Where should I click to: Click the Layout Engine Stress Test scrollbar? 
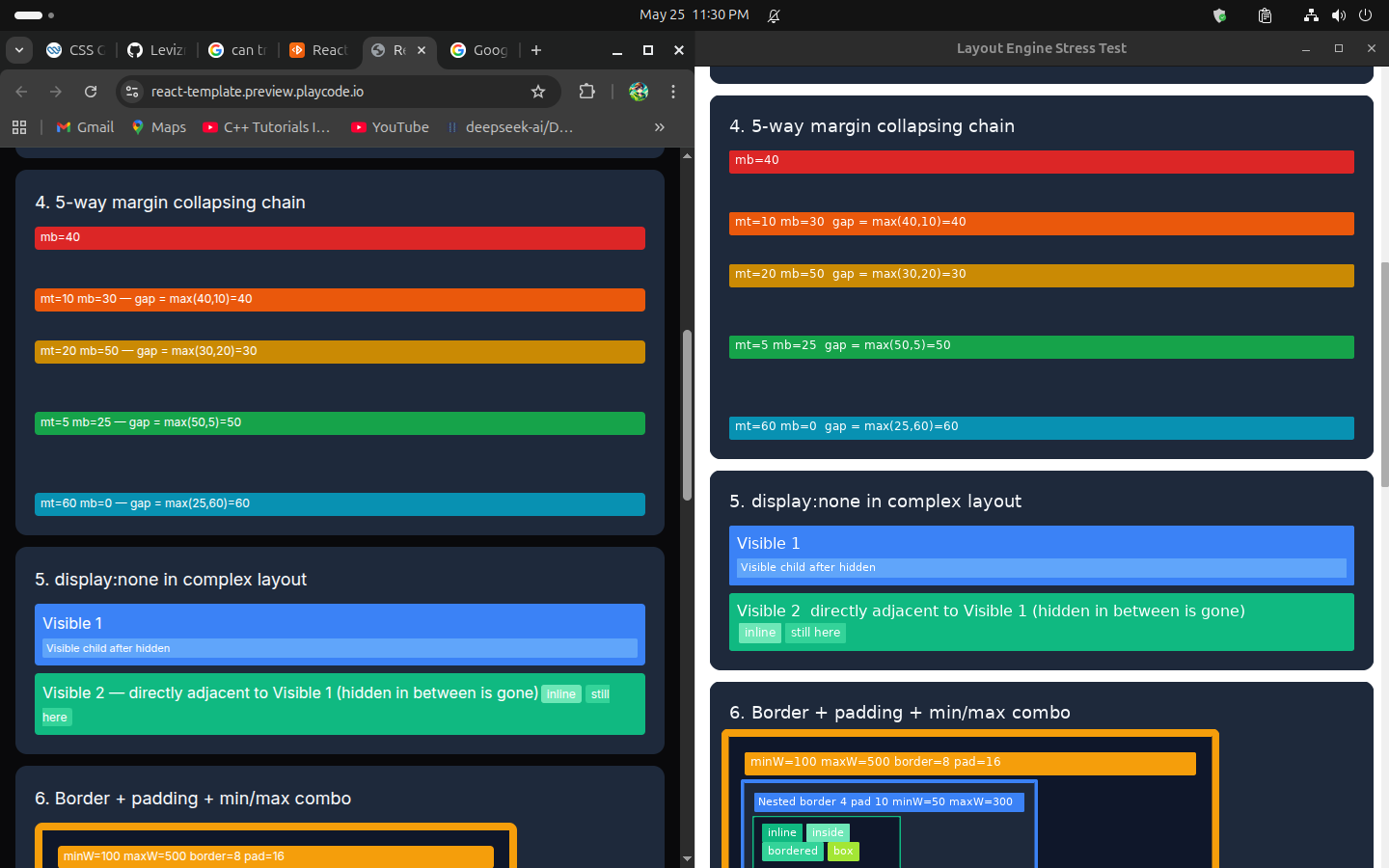coord(1384,373)
